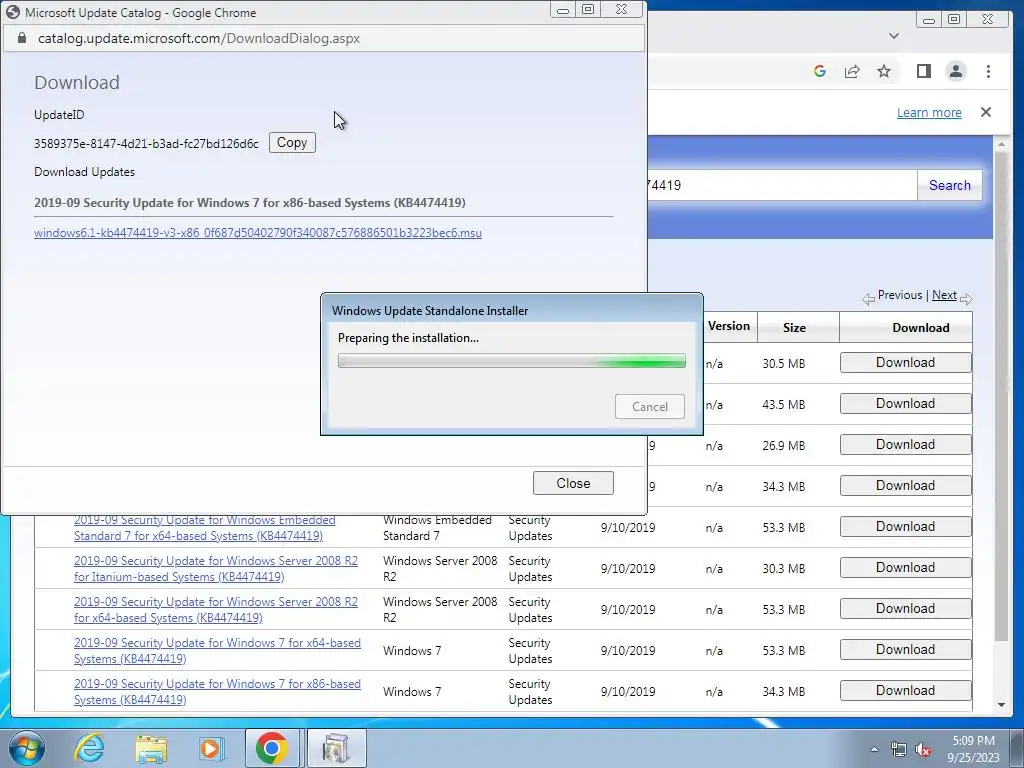Click the 30.3 MB size cell
The image size is (1024, 768).
[784, 569]
